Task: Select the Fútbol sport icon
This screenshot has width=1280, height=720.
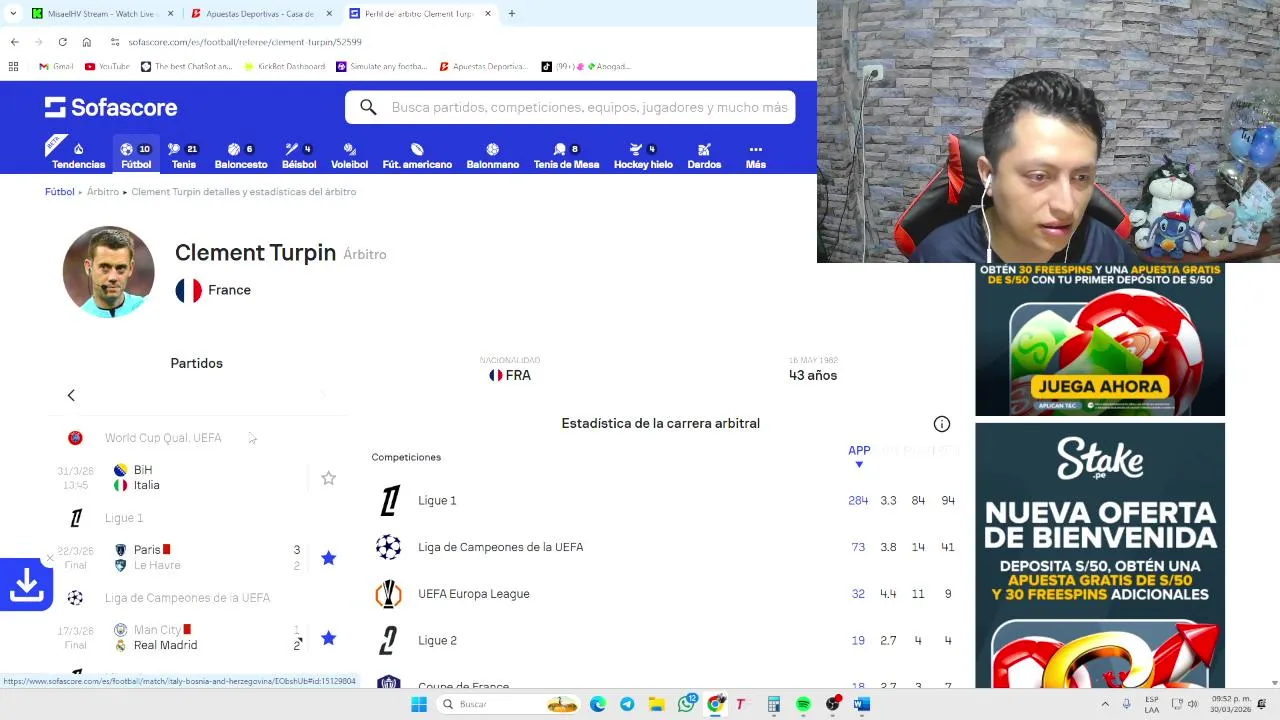Action: (136, 156)
